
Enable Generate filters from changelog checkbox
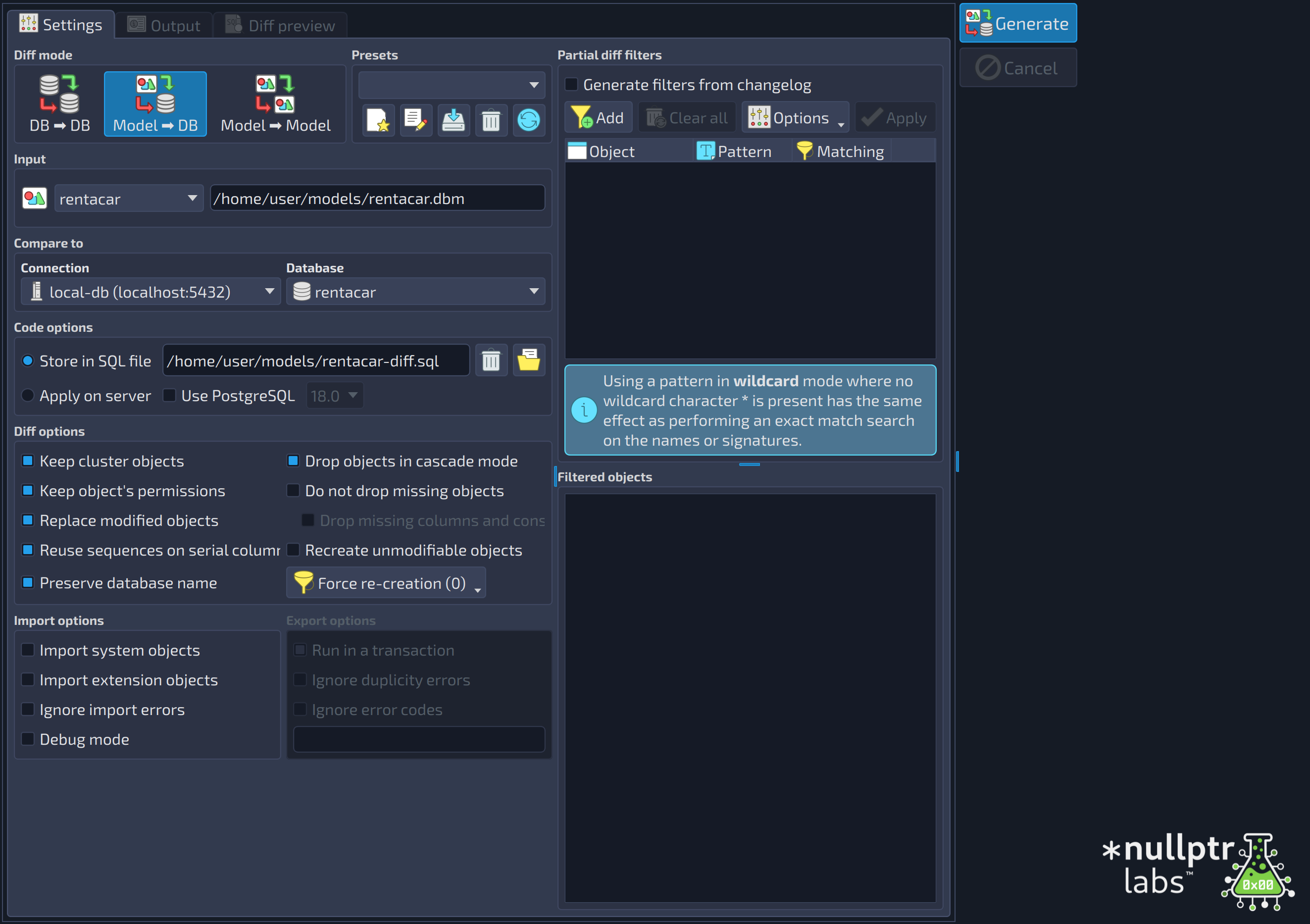571,85
